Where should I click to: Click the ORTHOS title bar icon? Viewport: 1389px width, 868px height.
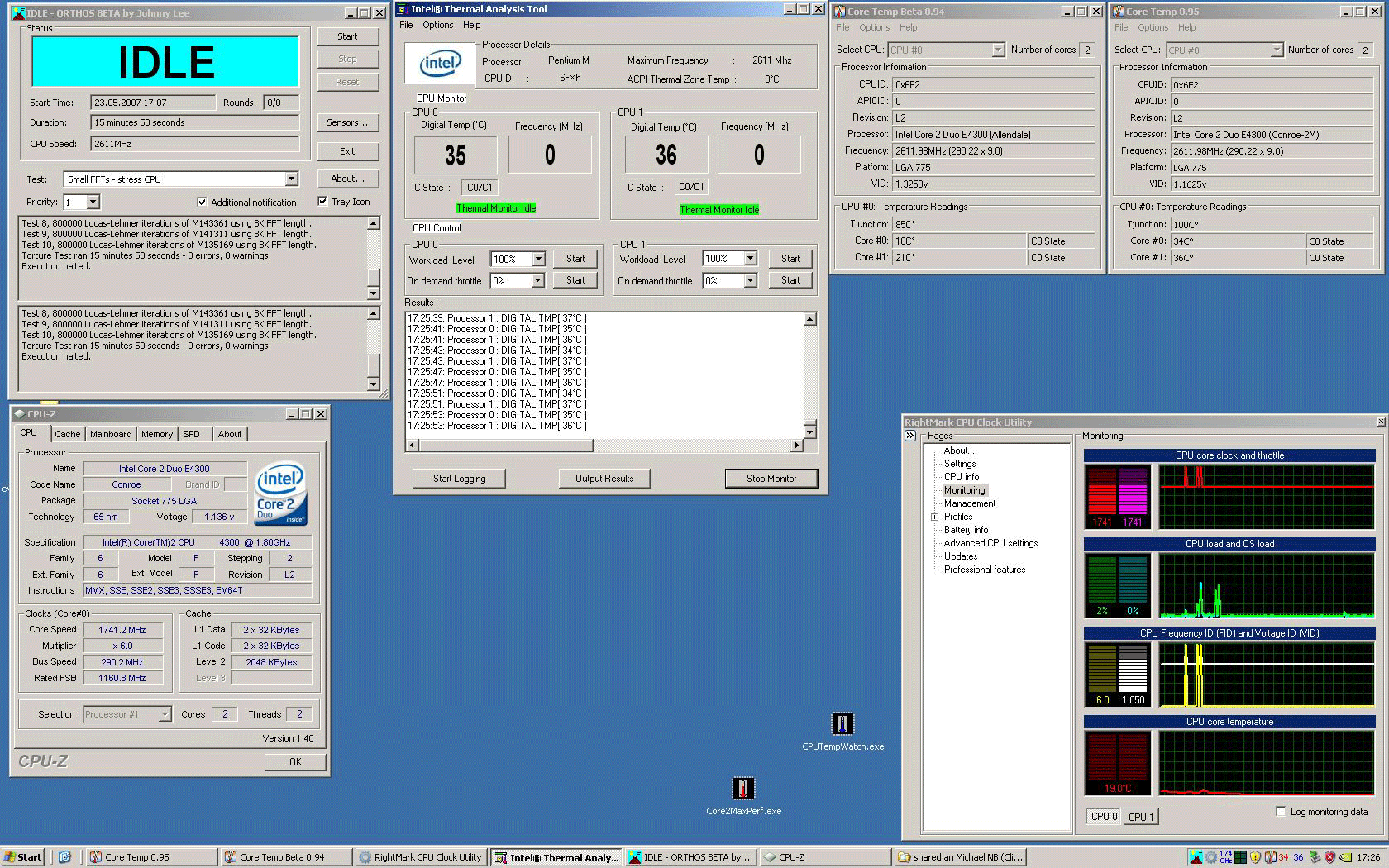coord(18,12)
